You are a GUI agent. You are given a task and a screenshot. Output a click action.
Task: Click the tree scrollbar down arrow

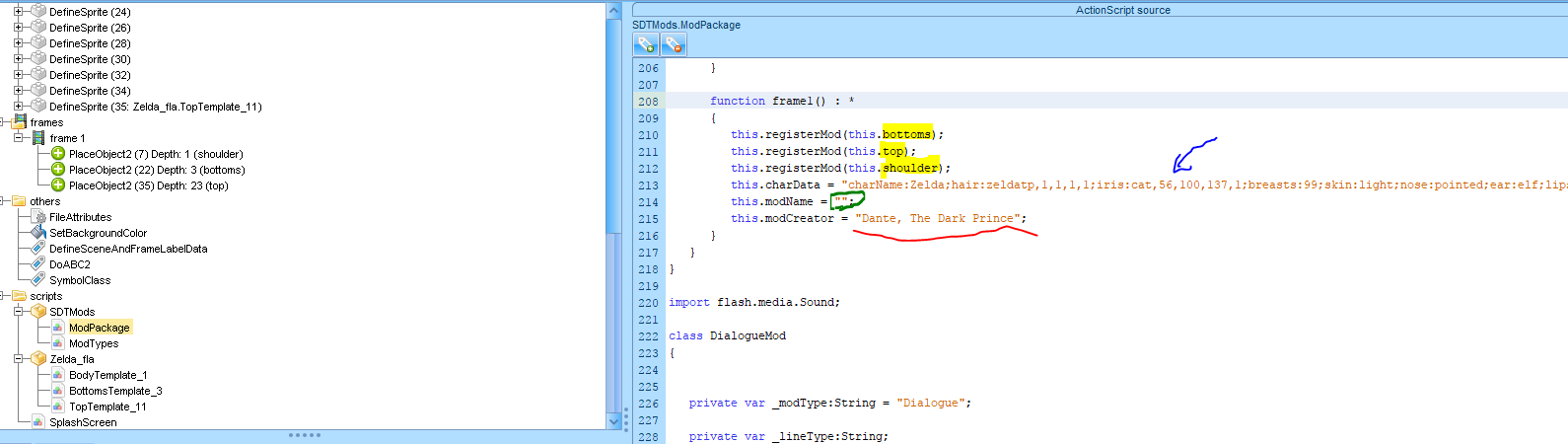[614, 421]
